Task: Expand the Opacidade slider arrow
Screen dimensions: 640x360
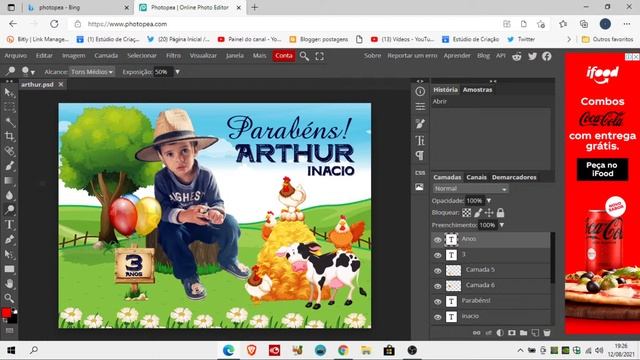Action: (489, 201)
